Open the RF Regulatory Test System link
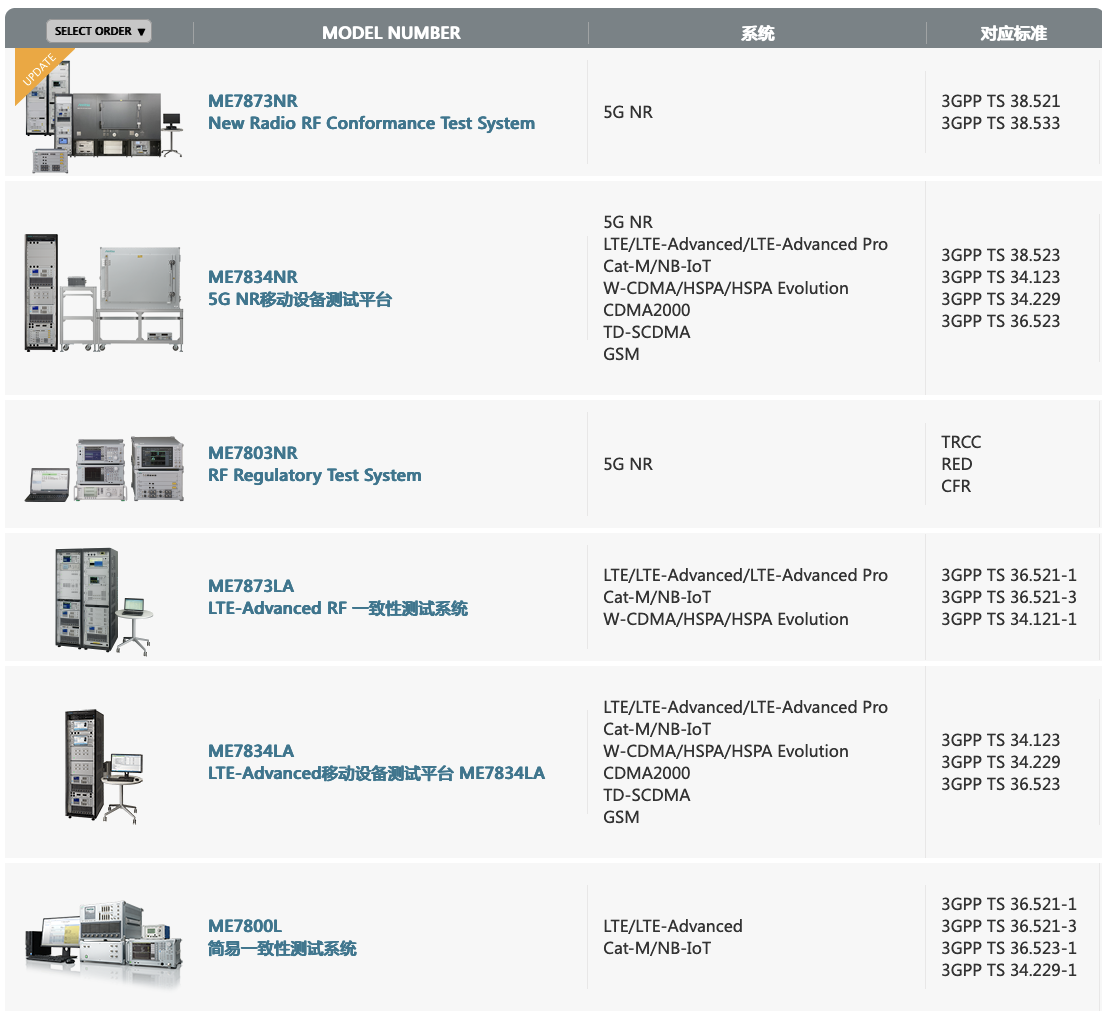 [x=314, y=475]
